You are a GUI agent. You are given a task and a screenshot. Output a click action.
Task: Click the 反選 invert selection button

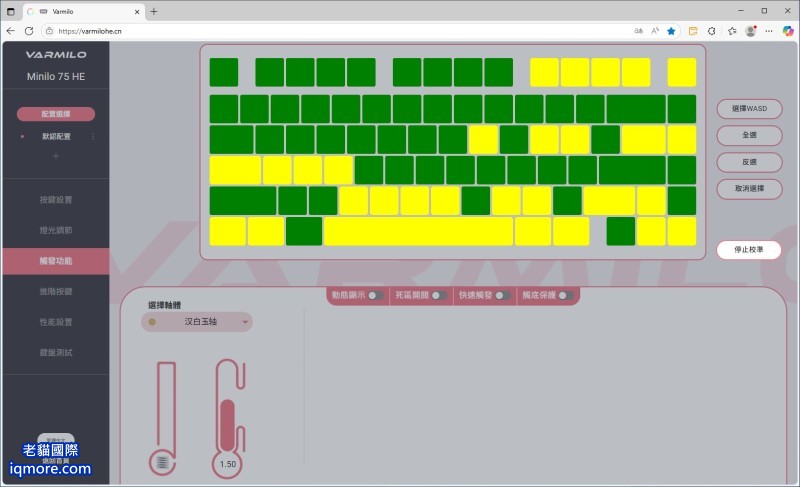tap(749, 162)
